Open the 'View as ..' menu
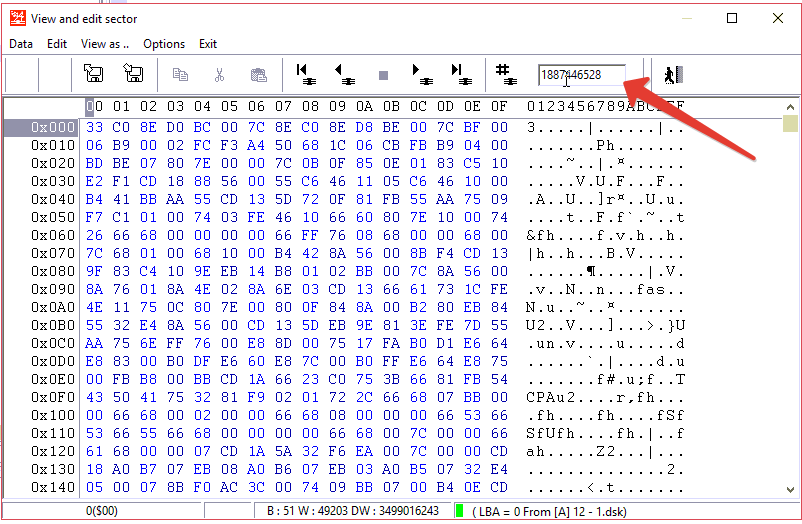This screenshot has width=802, height=524. tap(105, 44)
